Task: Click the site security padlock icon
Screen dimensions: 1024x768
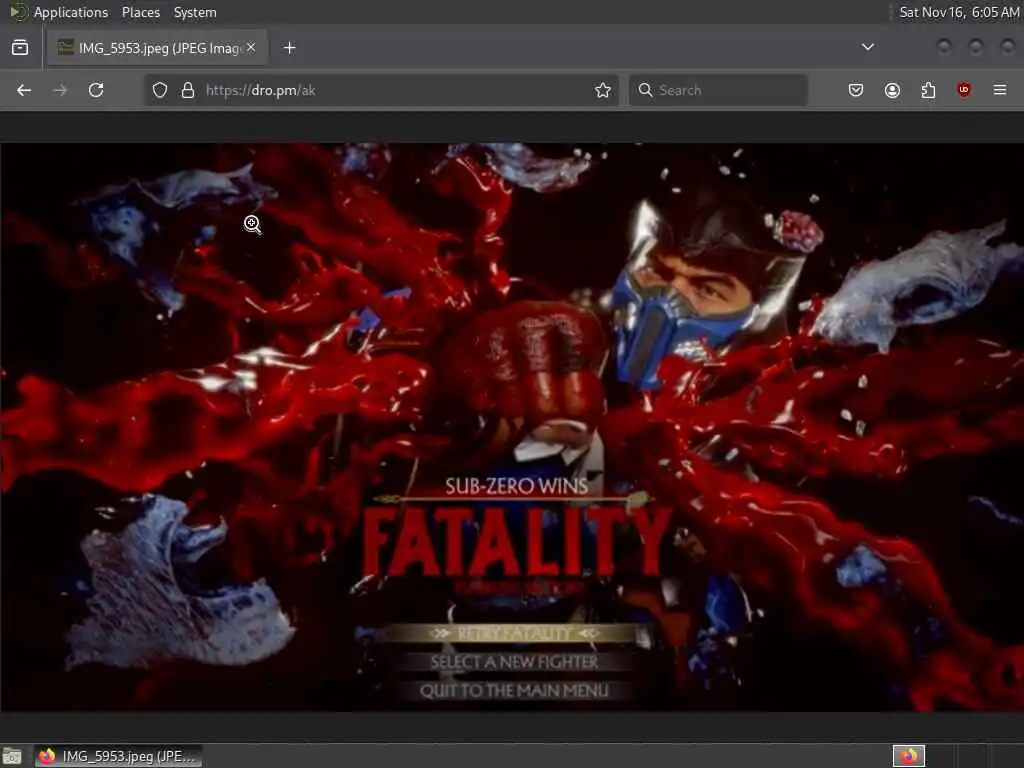Action: pyautogui.click(x=188, y=90)
